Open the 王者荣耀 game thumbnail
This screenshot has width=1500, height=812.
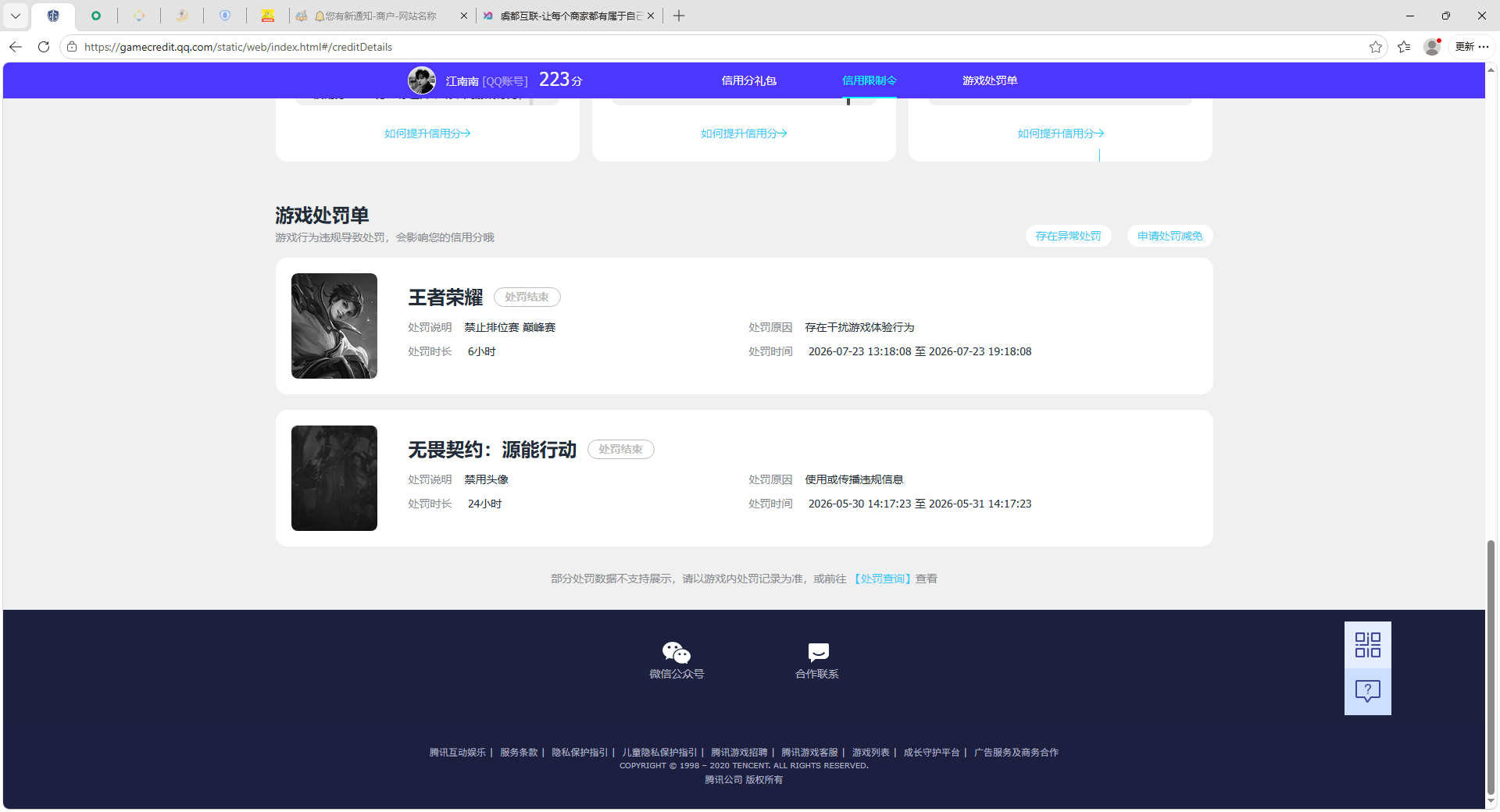(334, 326)
